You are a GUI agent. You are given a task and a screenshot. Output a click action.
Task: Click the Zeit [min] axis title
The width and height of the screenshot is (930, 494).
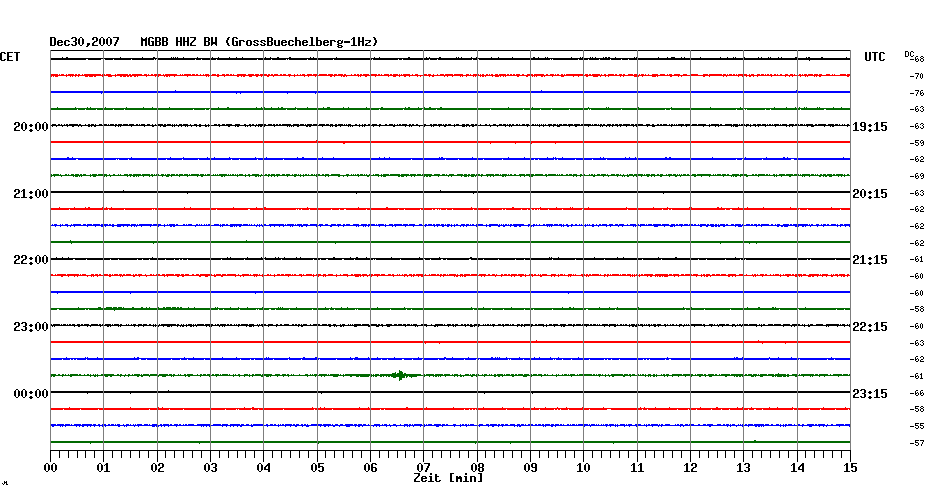click(448, 478)
